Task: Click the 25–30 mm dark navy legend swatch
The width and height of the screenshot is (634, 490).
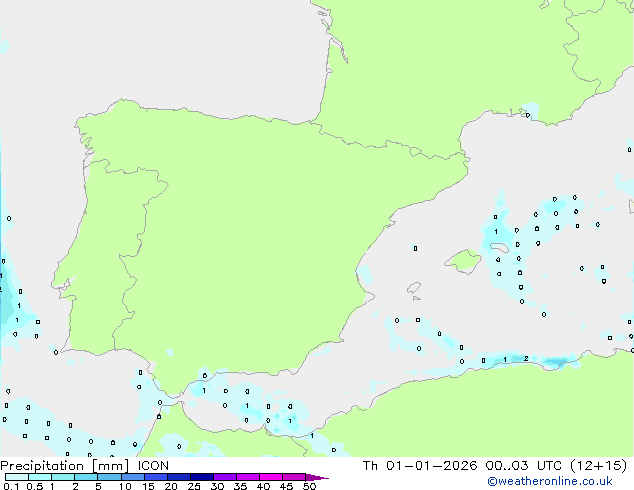Action: point(201,477)
